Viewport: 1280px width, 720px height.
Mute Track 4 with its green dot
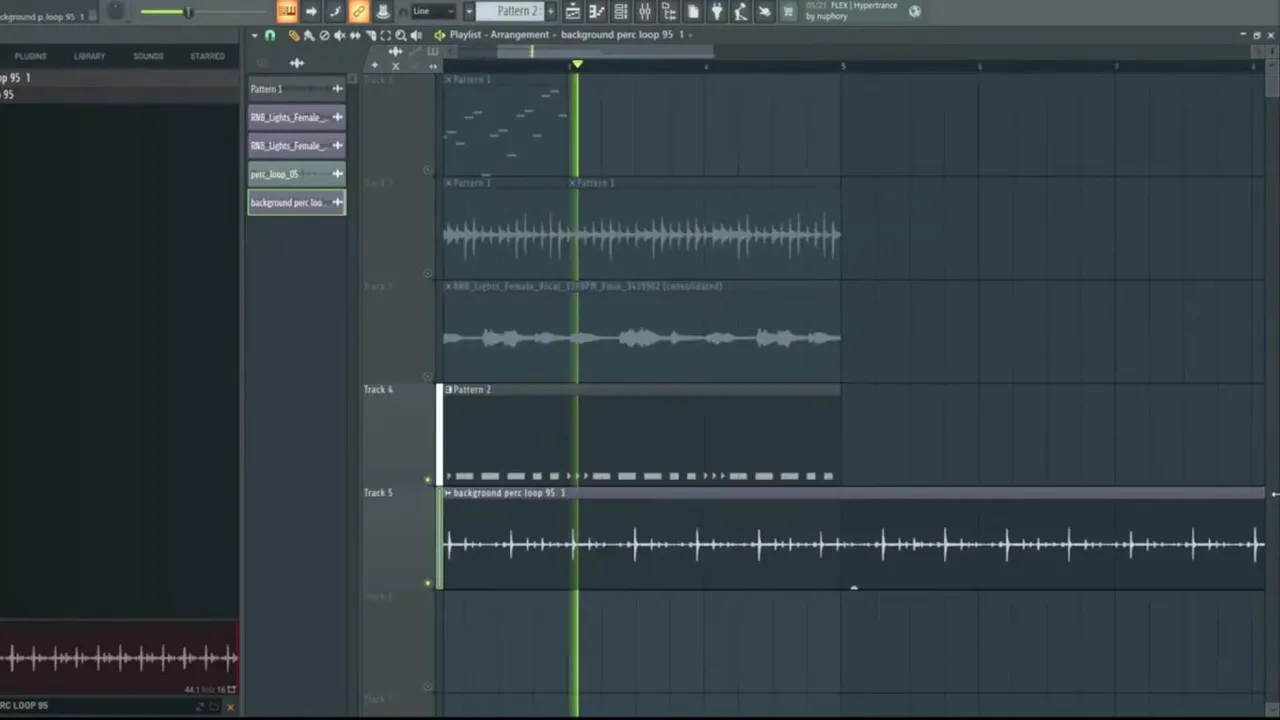coord(428,479)
